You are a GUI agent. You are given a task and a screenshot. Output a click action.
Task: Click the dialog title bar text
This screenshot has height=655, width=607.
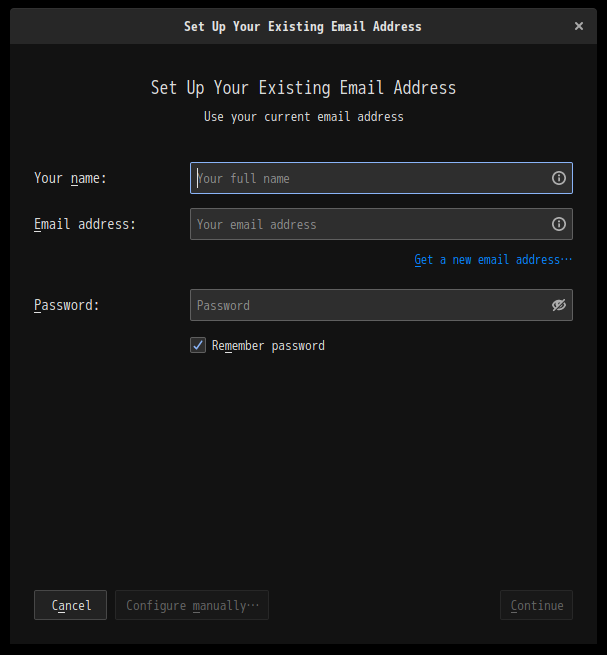pyautogui.click(x=303, y=26)
